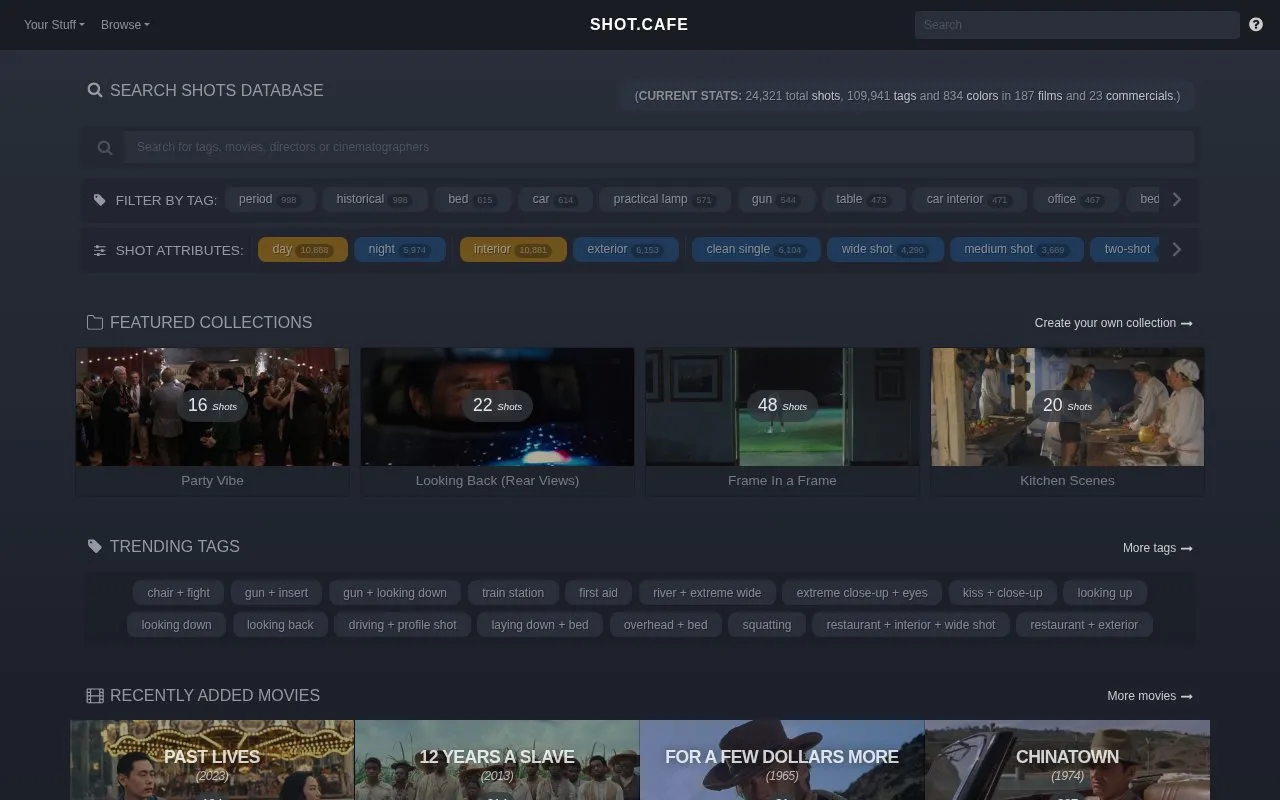Open the Past Lives movie card
The image size is (1280, 800).
tap(212, 760)
